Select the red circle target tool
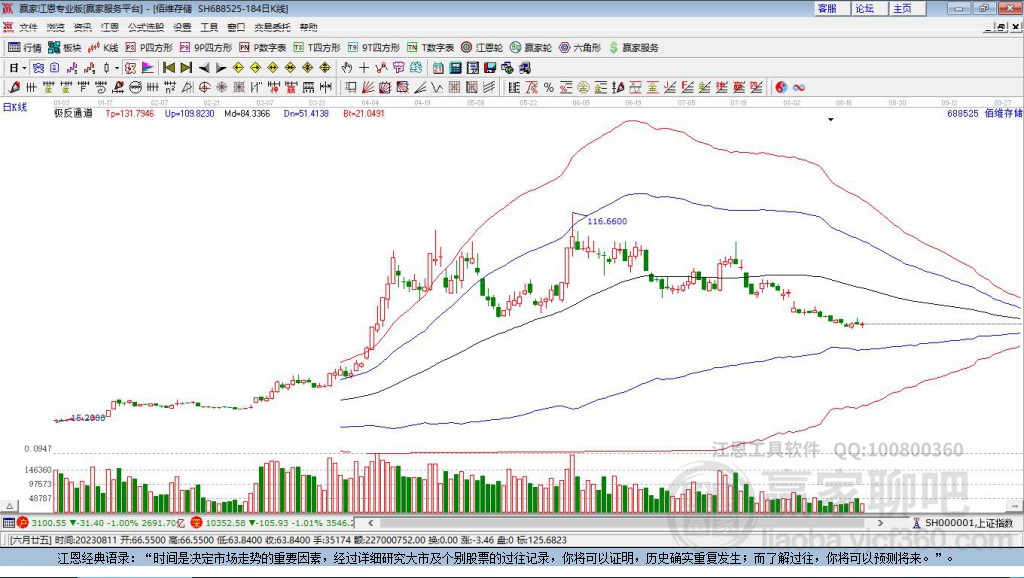 tap(204, 88)
